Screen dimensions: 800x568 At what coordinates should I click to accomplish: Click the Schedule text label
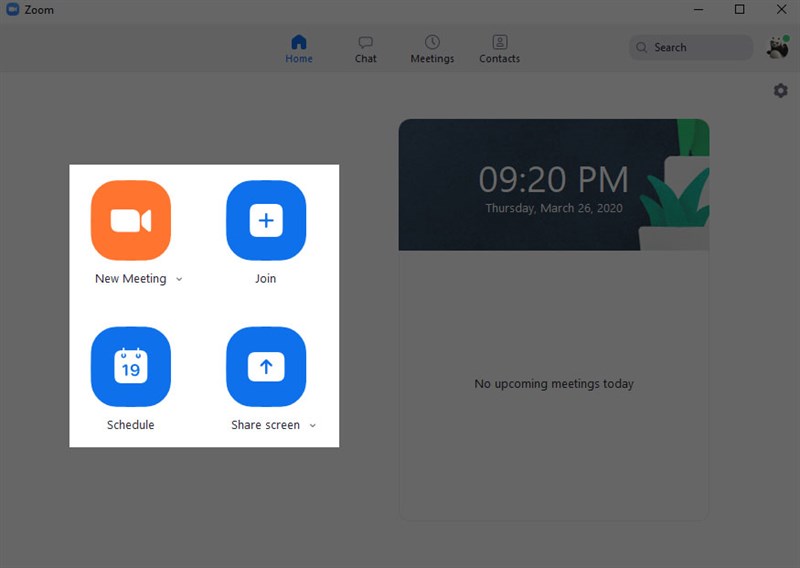[131, 425]
